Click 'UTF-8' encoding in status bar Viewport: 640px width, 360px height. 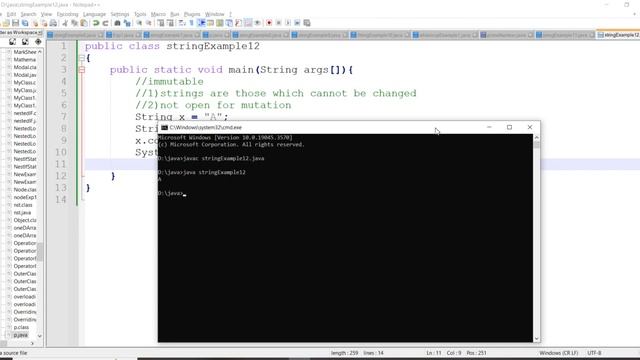pyautogui.click(x=594, y=353)
